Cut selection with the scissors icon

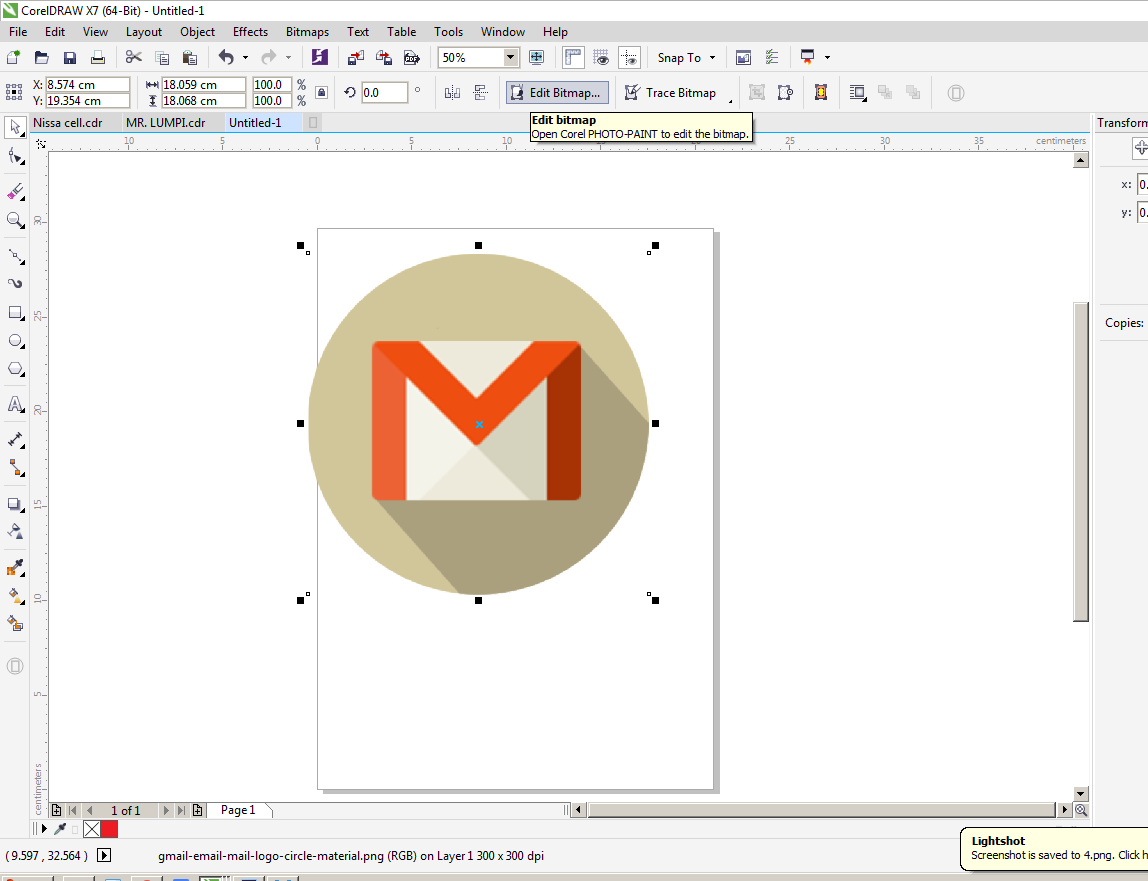[133, 57]
